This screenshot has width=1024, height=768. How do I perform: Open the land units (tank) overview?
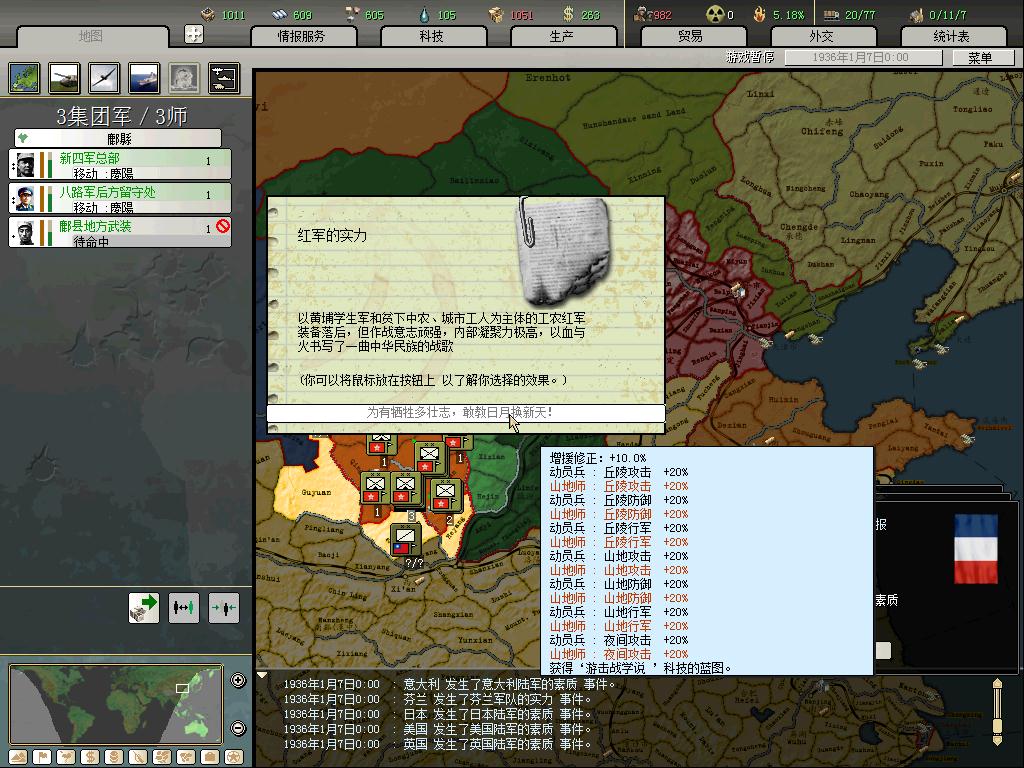[x=65, y=78]
